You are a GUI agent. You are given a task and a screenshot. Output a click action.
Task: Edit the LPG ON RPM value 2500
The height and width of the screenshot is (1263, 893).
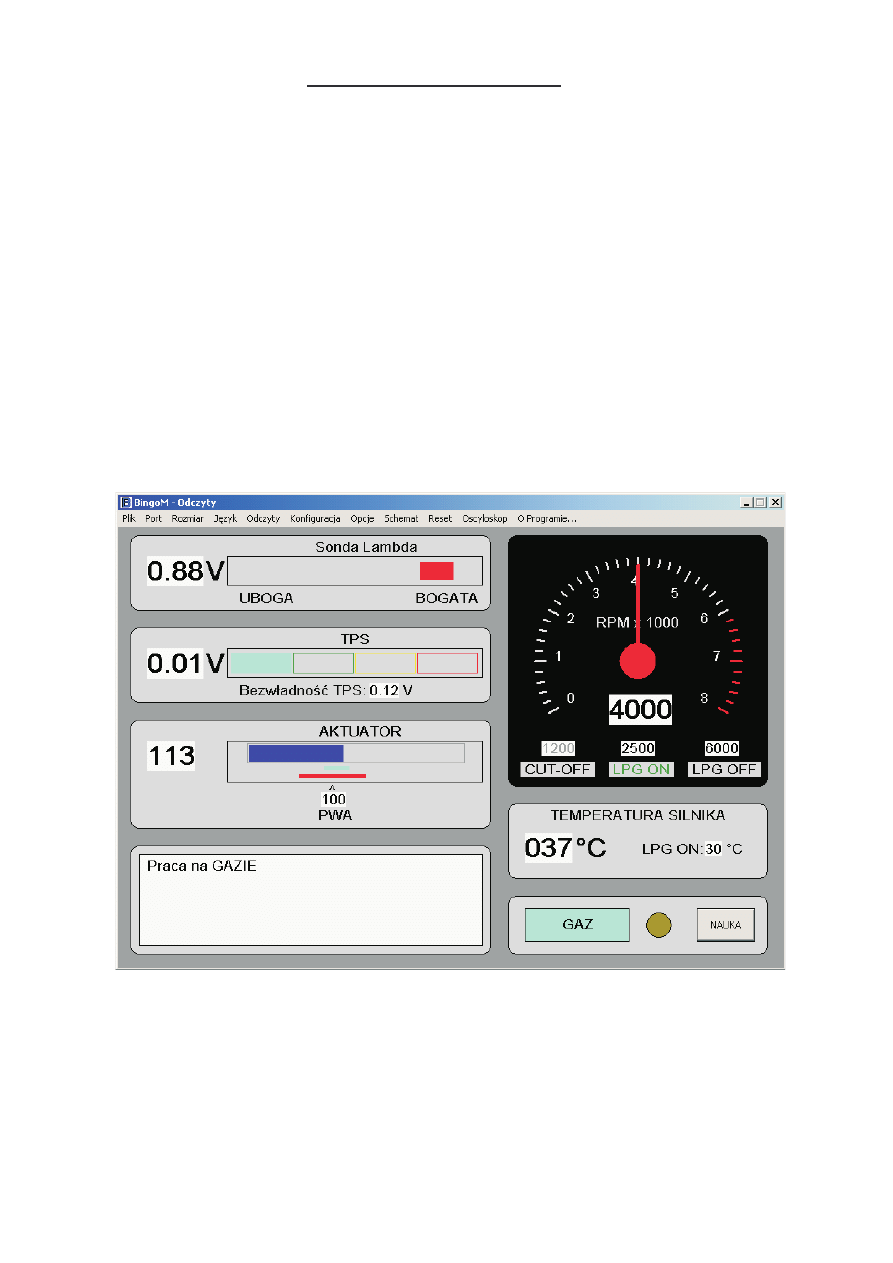pos(640,748)
